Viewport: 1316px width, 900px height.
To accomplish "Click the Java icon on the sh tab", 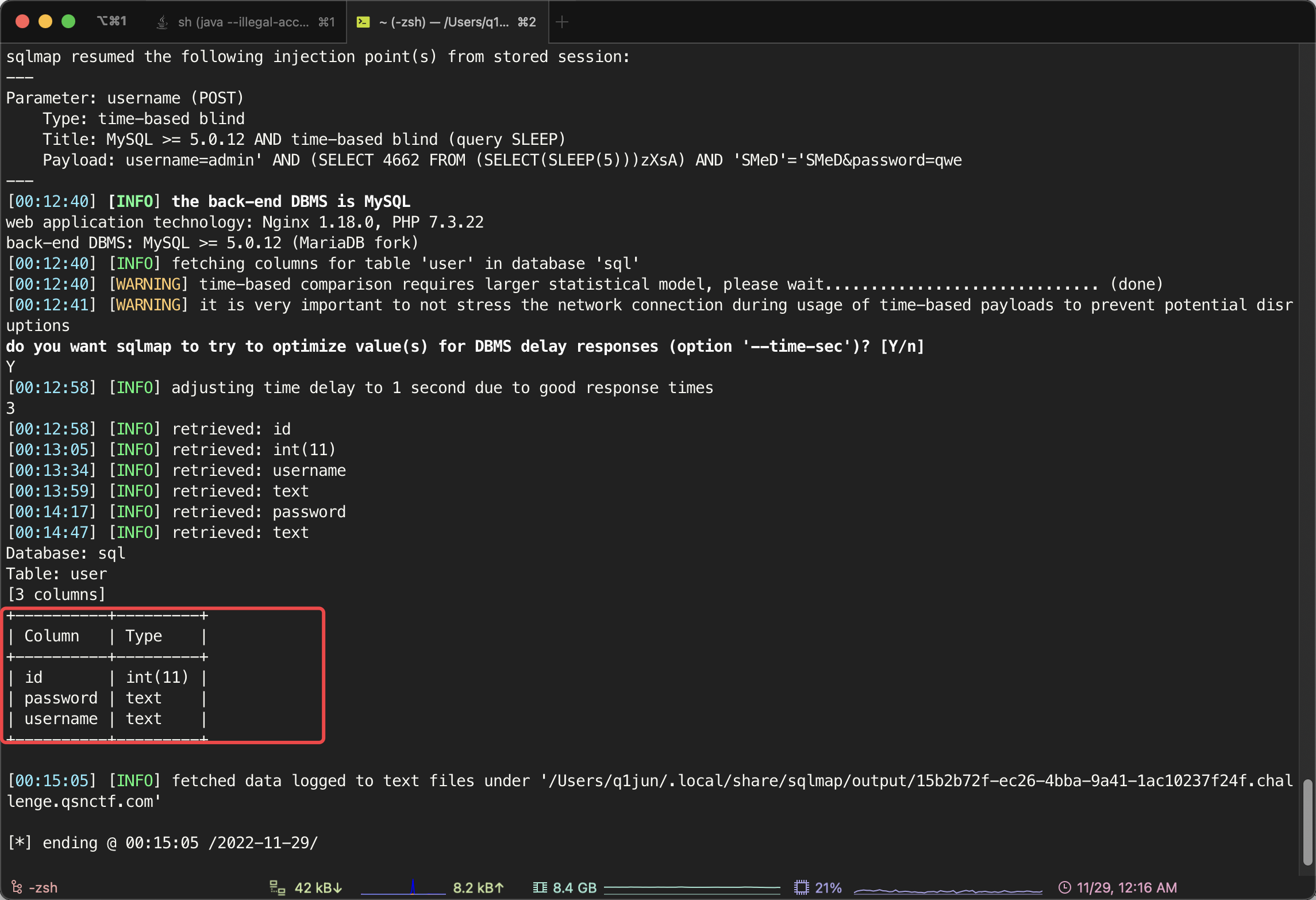I will point(163,22).
